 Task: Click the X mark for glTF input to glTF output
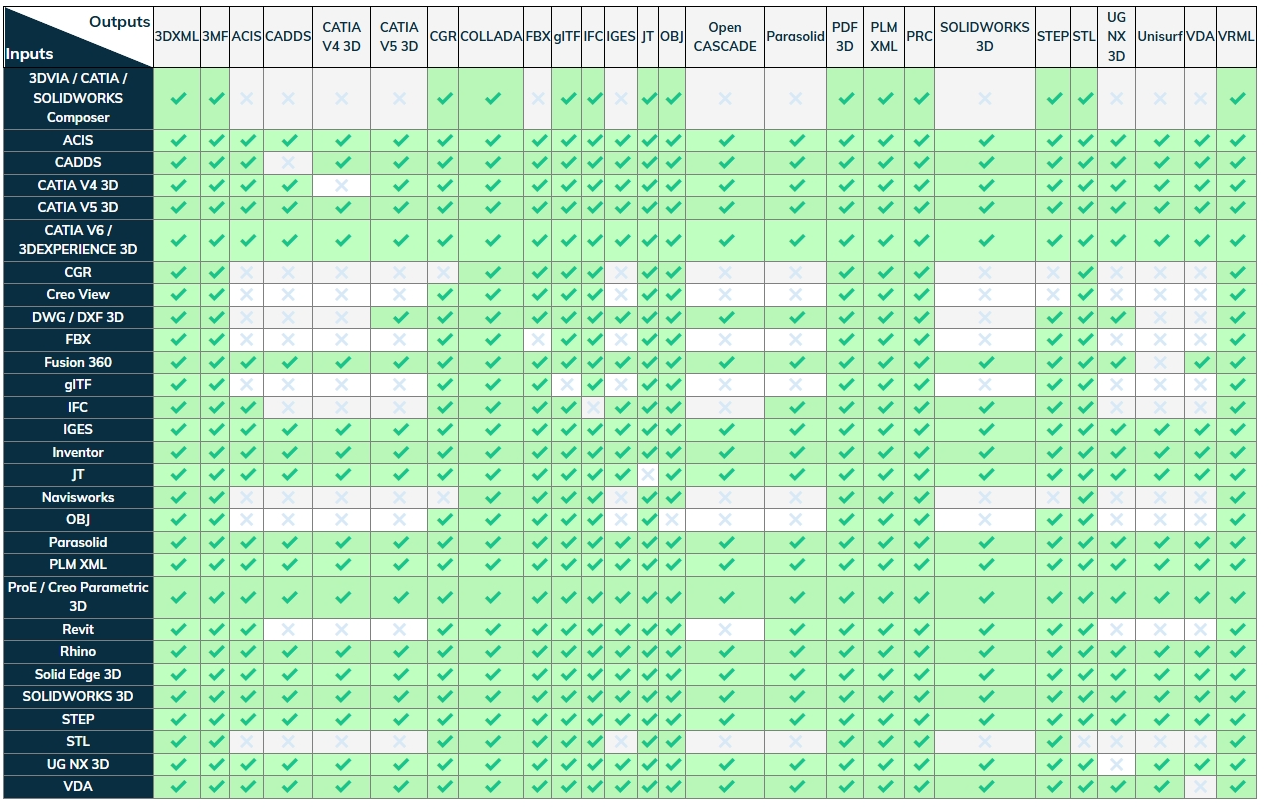[567, 384]
